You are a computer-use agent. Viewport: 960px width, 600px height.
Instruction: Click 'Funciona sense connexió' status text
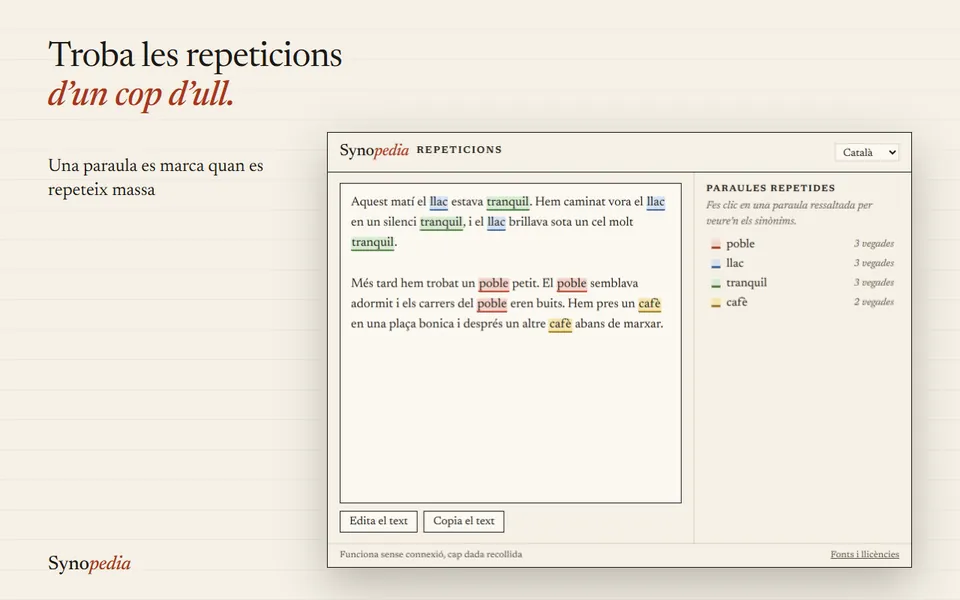pyautogui.click(x=431, y=555)
